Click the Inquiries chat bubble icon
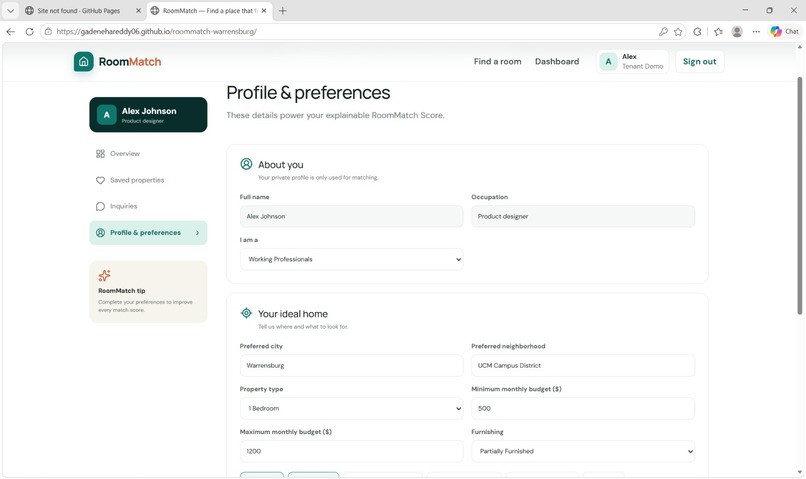Image resolution: width=806 pixels, height=479 pixels. coord(100,206)
